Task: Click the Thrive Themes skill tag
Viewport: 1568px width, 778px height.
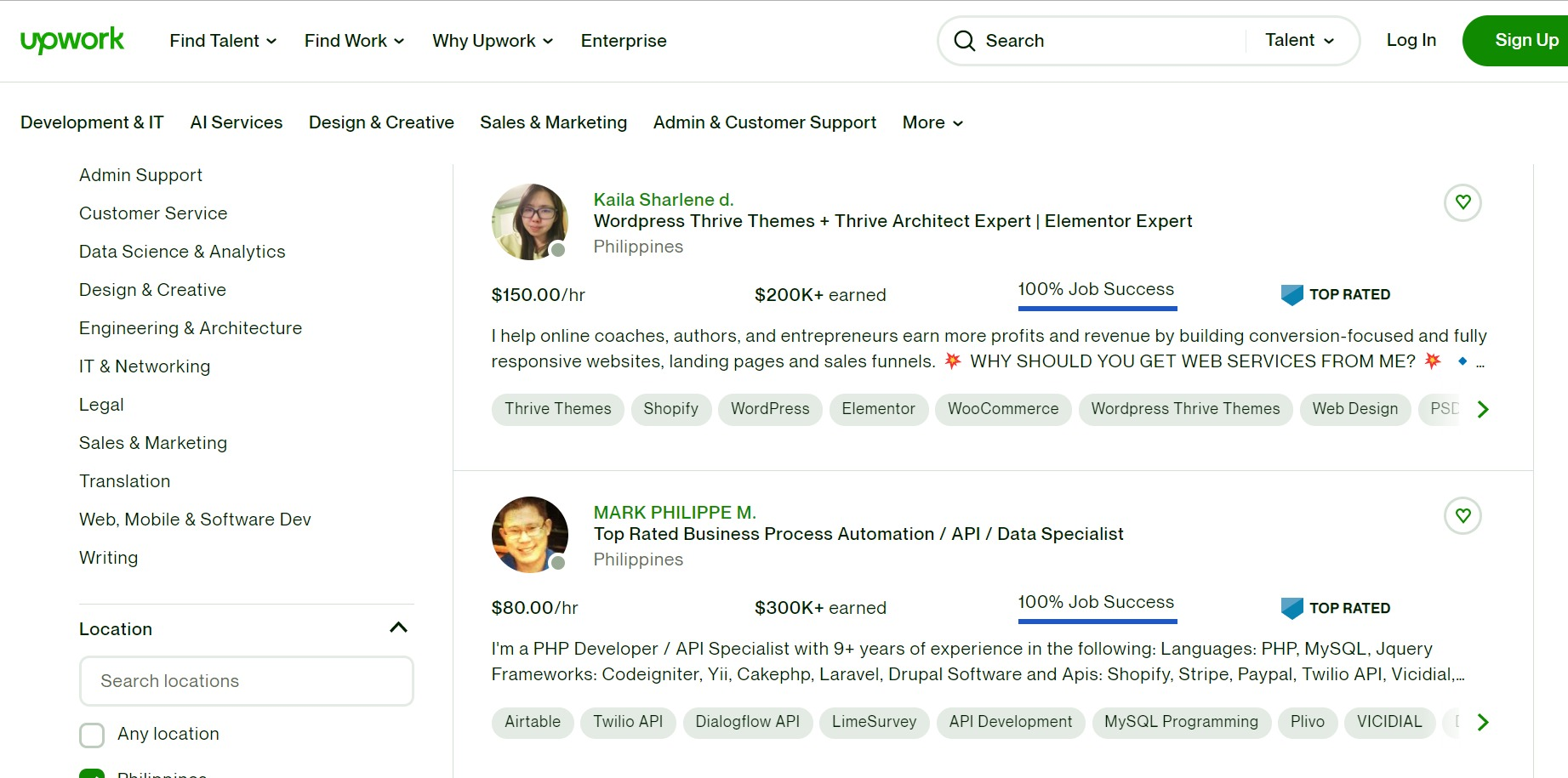Action: (x=558, y=409)
